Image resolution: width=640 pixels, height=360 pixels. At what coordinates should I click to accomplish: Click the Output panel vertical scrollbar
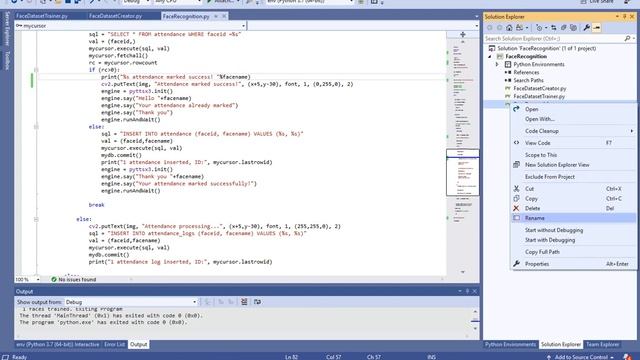pos(475,320)
